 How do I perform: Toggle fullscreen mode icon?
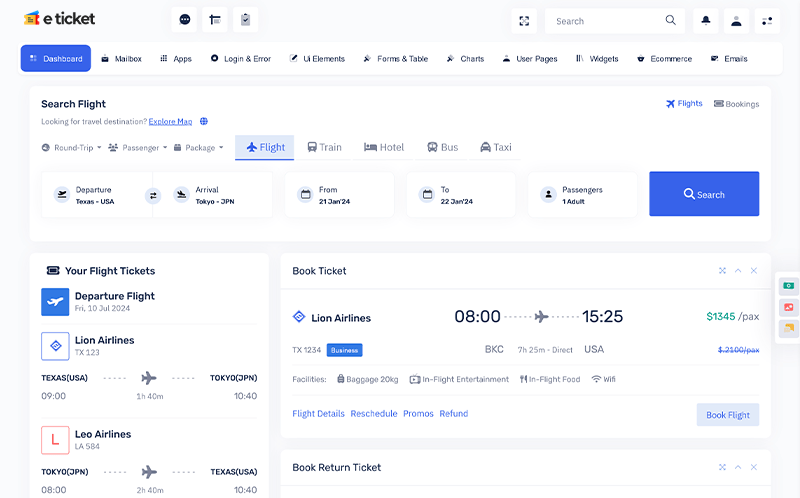click(x=524, y=21)
